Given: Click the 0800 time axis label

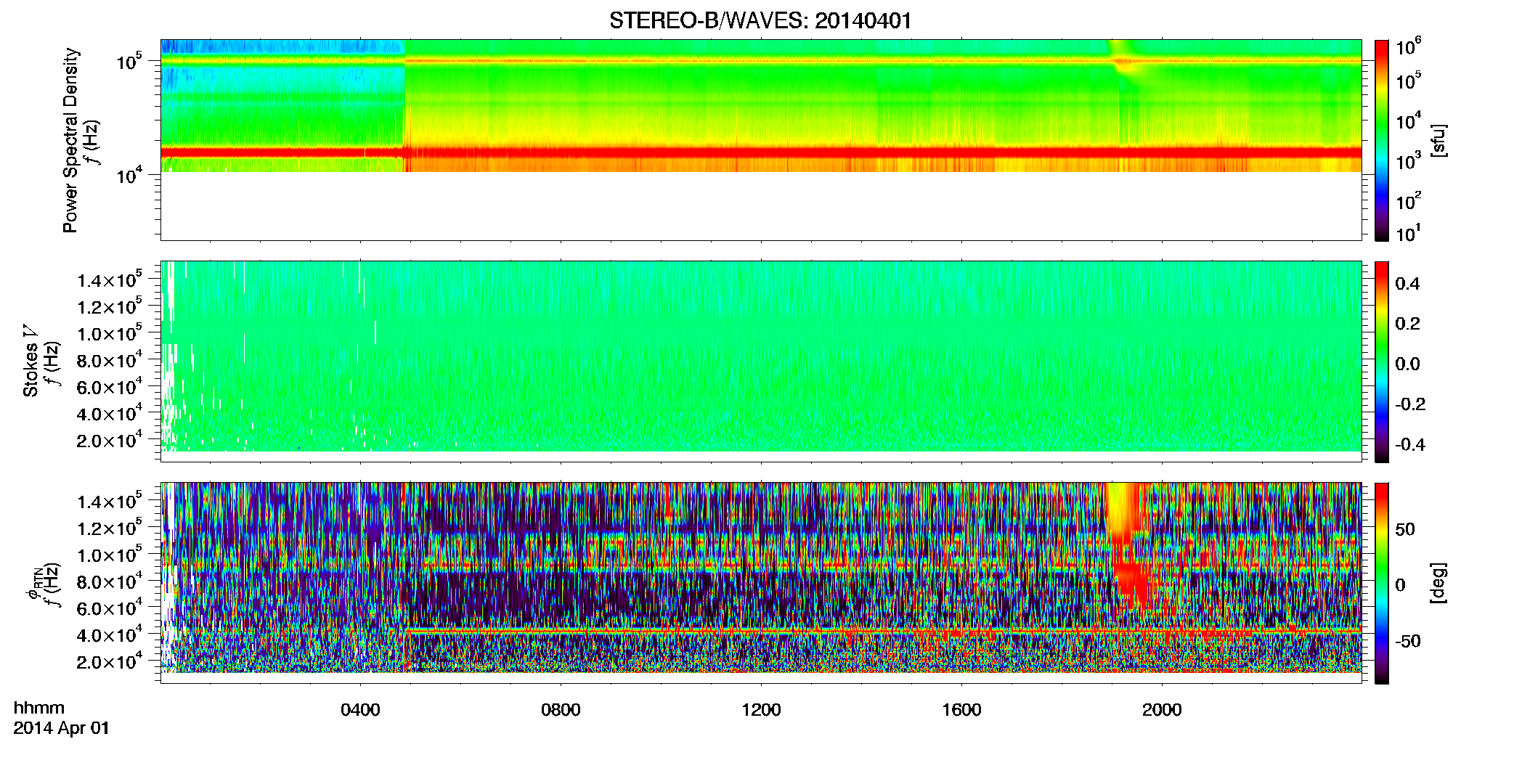Looking at the screenshot, I should point(561,709).
